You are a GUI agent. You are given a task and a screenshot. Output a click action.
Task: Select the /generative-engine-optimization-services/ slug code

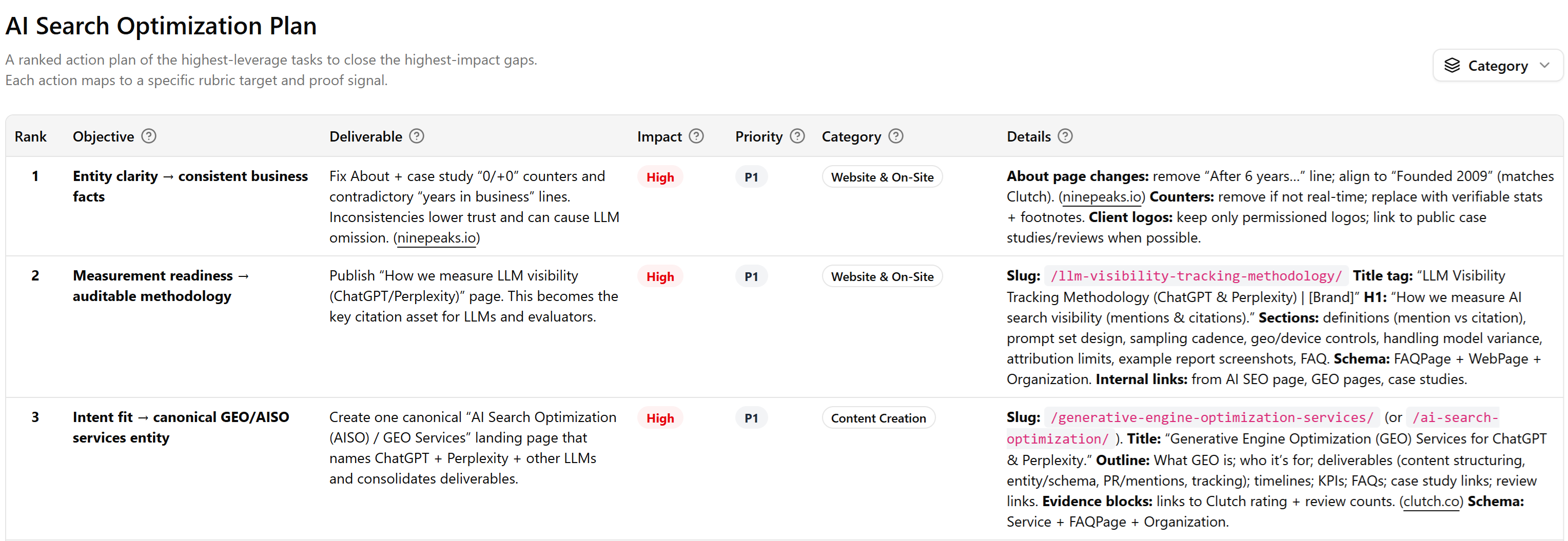pyautogui.click(x=1212, y=418)
